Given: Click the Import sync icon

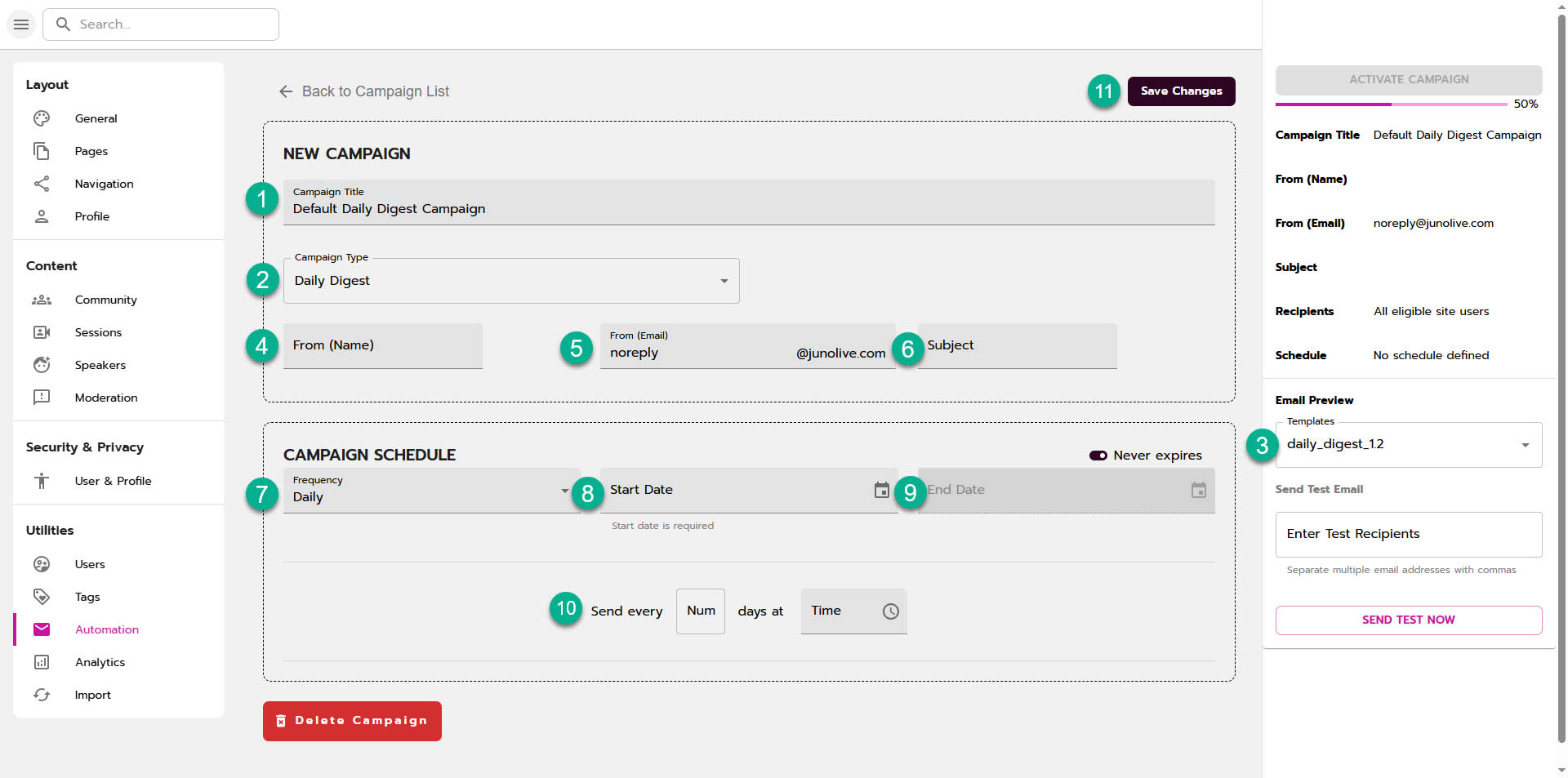Looking at the screenshot, I should coord(42,695).
